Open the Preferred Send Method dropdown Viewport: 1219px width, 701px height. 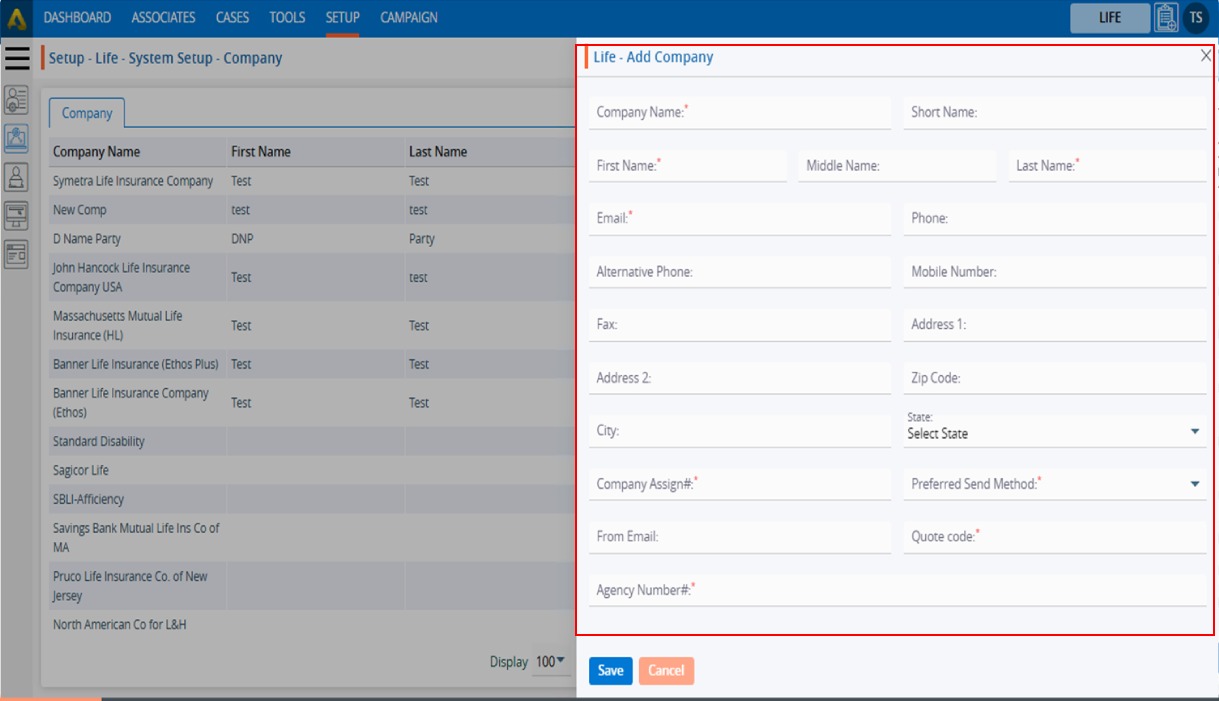click(1194, 485)
